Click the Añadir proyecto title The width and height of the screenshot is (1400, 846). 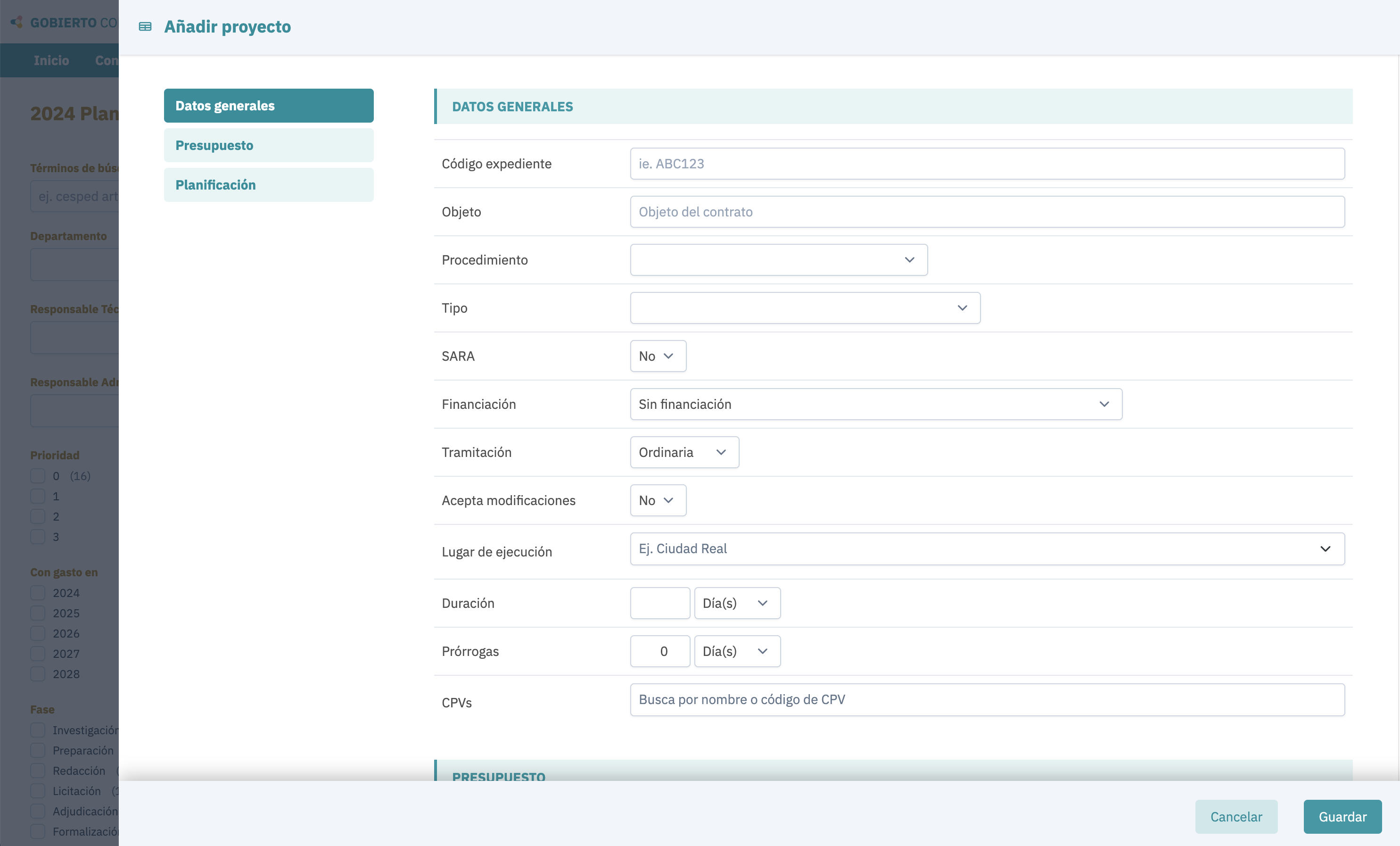(x=227, y=27)
